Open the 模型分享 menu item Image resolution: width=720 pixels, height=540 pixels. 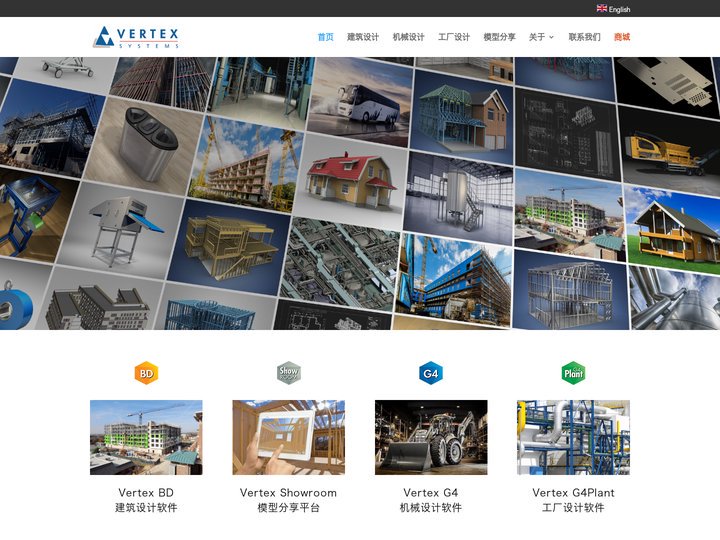click(499, 37)
